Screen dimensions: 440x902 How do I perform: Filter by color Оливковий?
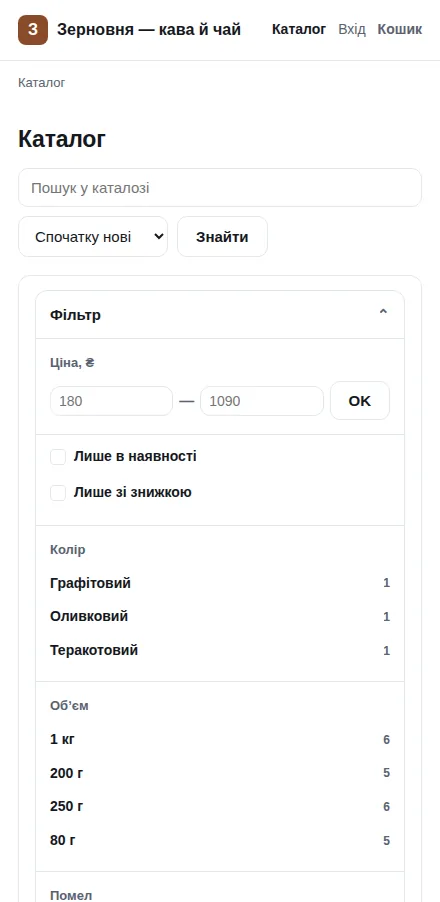(220, 617)
